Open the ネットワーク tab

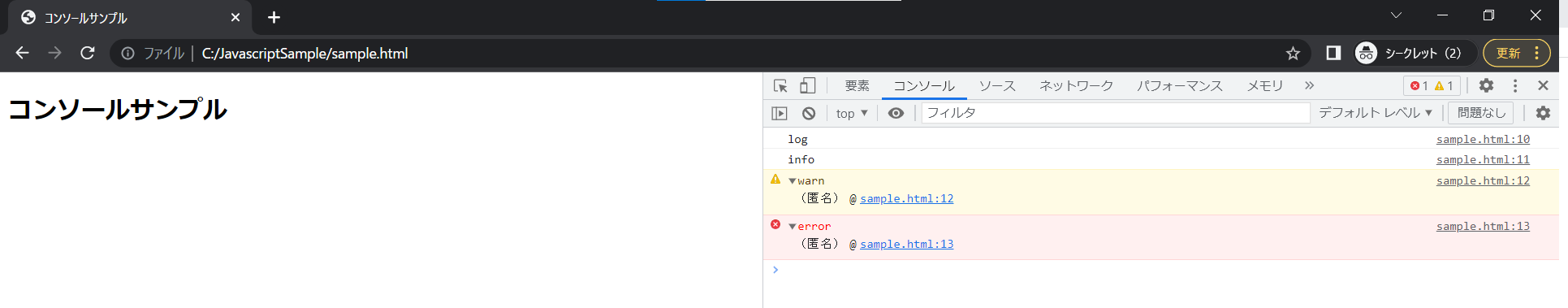click(1077, 85)
